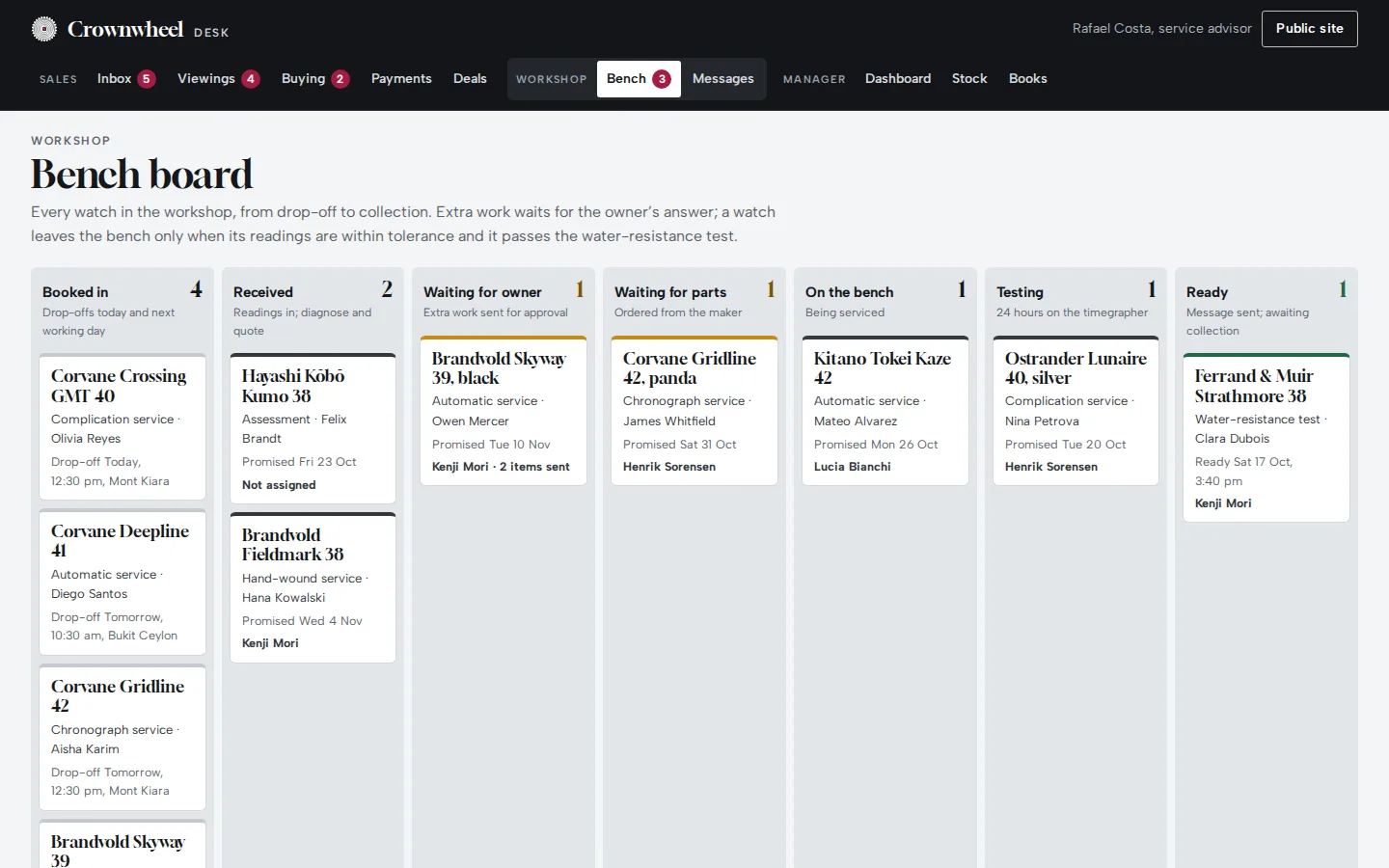Click 'Promised Tue 20 Oct' text

click(x=1066, y=445)
